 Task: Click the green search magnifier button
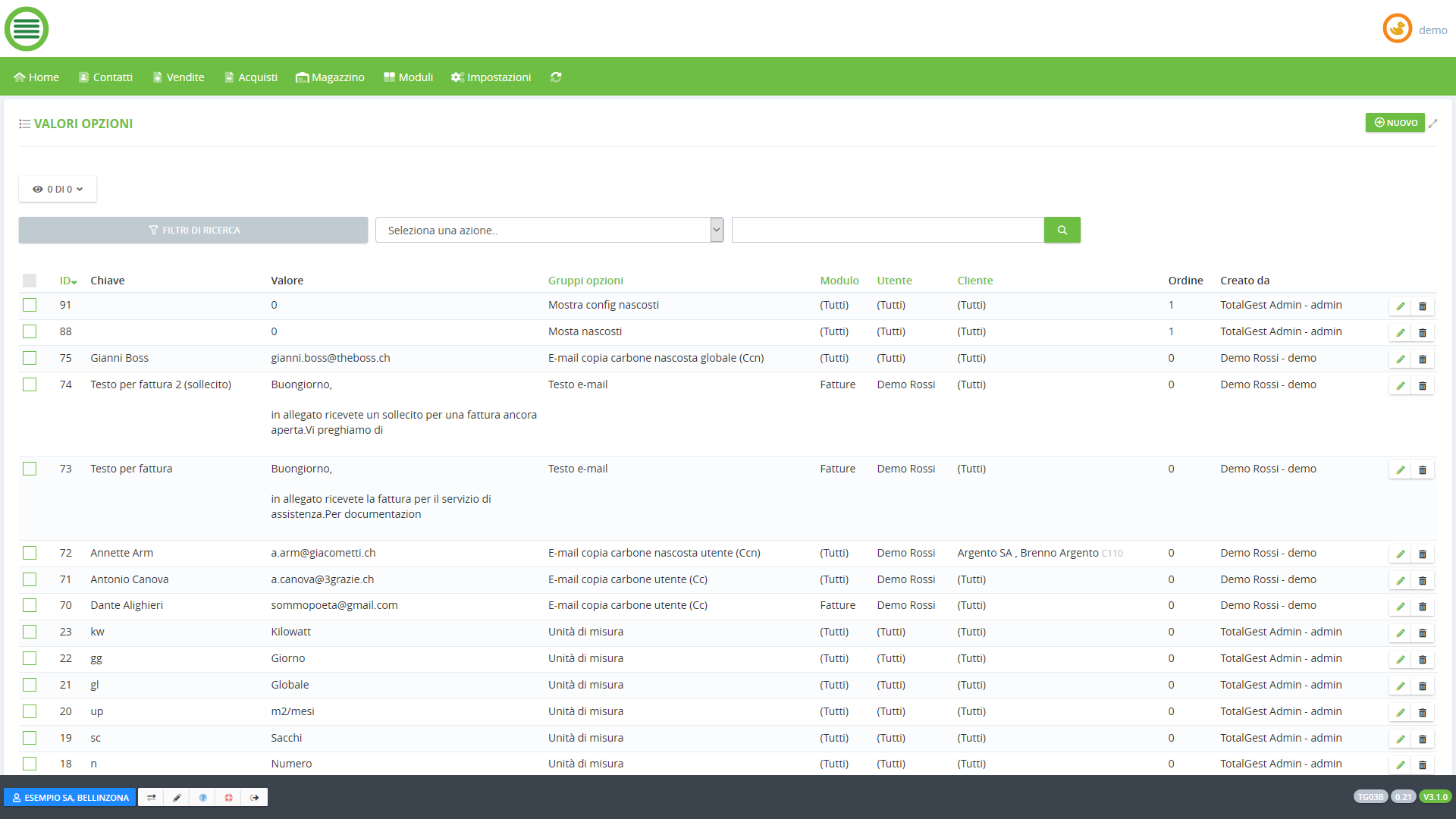pyautogui.click(x=1062, y=231)
